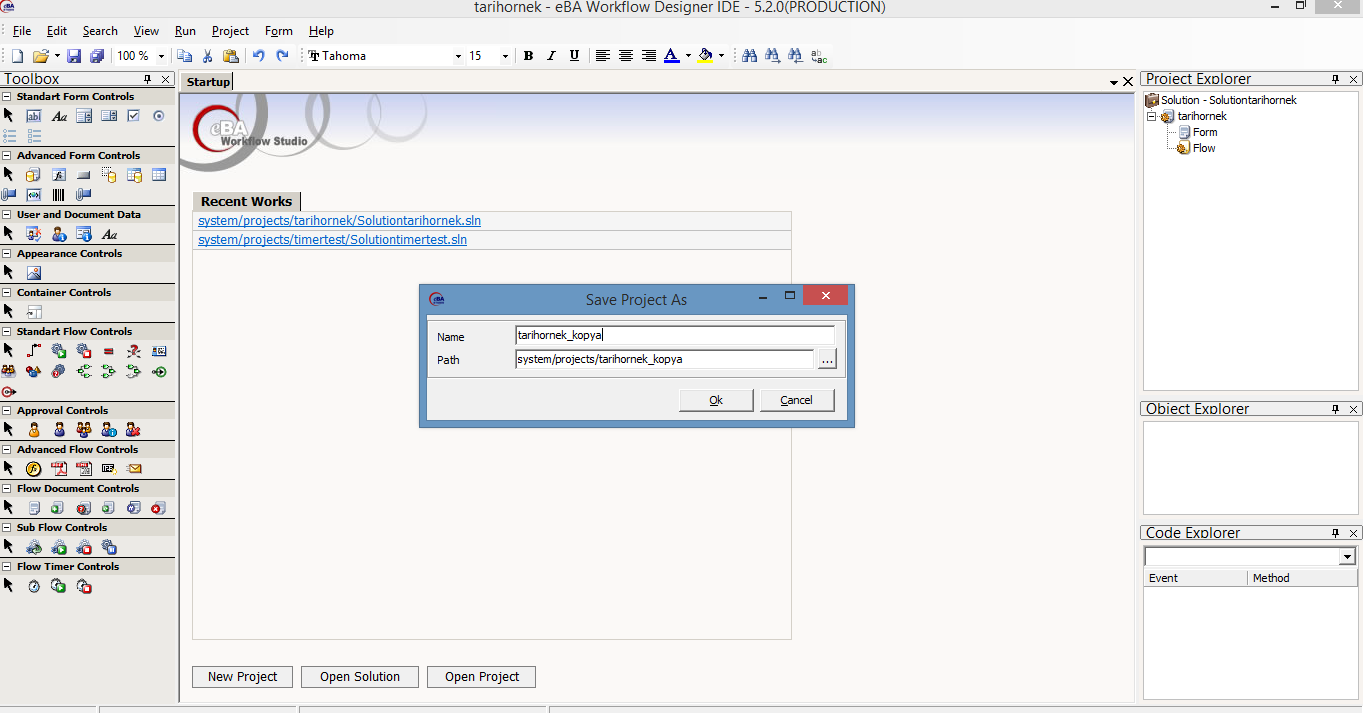This screenshot has height=713, width=1363.
Task: Switch to the Startup tab
Action: point(208,81)
